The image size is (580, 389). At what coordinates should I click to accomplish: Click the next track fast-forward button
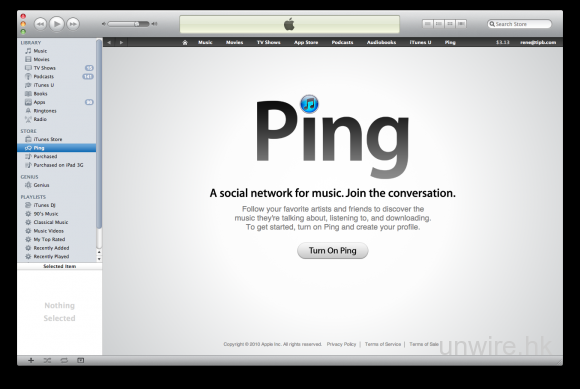[73, 24]
